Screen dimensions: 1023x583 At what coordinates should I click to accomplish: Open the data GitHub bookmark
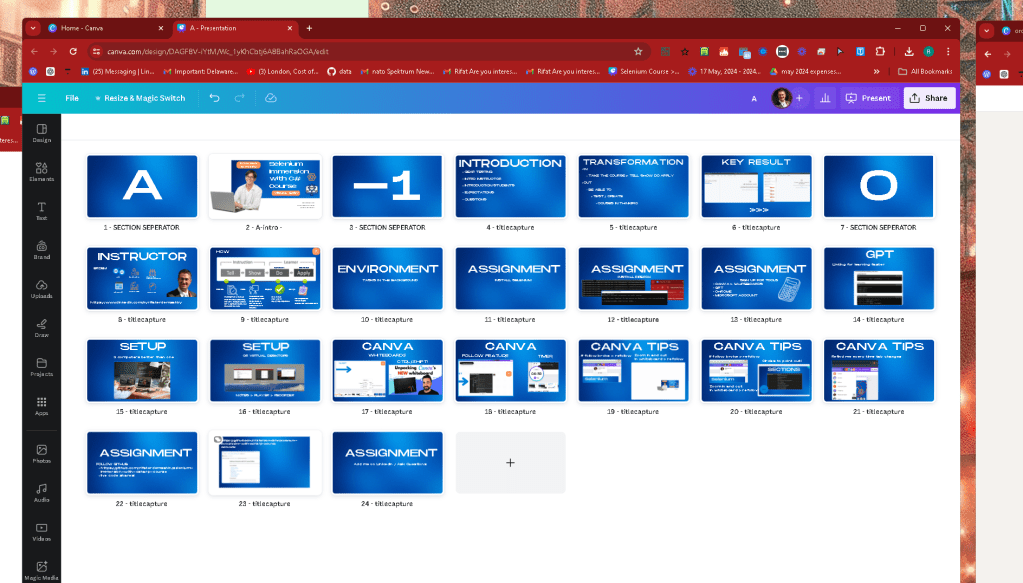(x=339, y=72)
